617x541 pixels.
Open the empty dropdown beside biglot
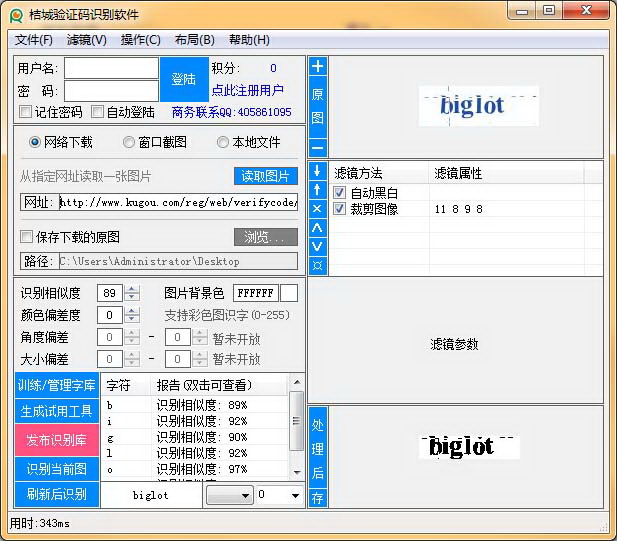pyautogui.click(x=229, y=495)
